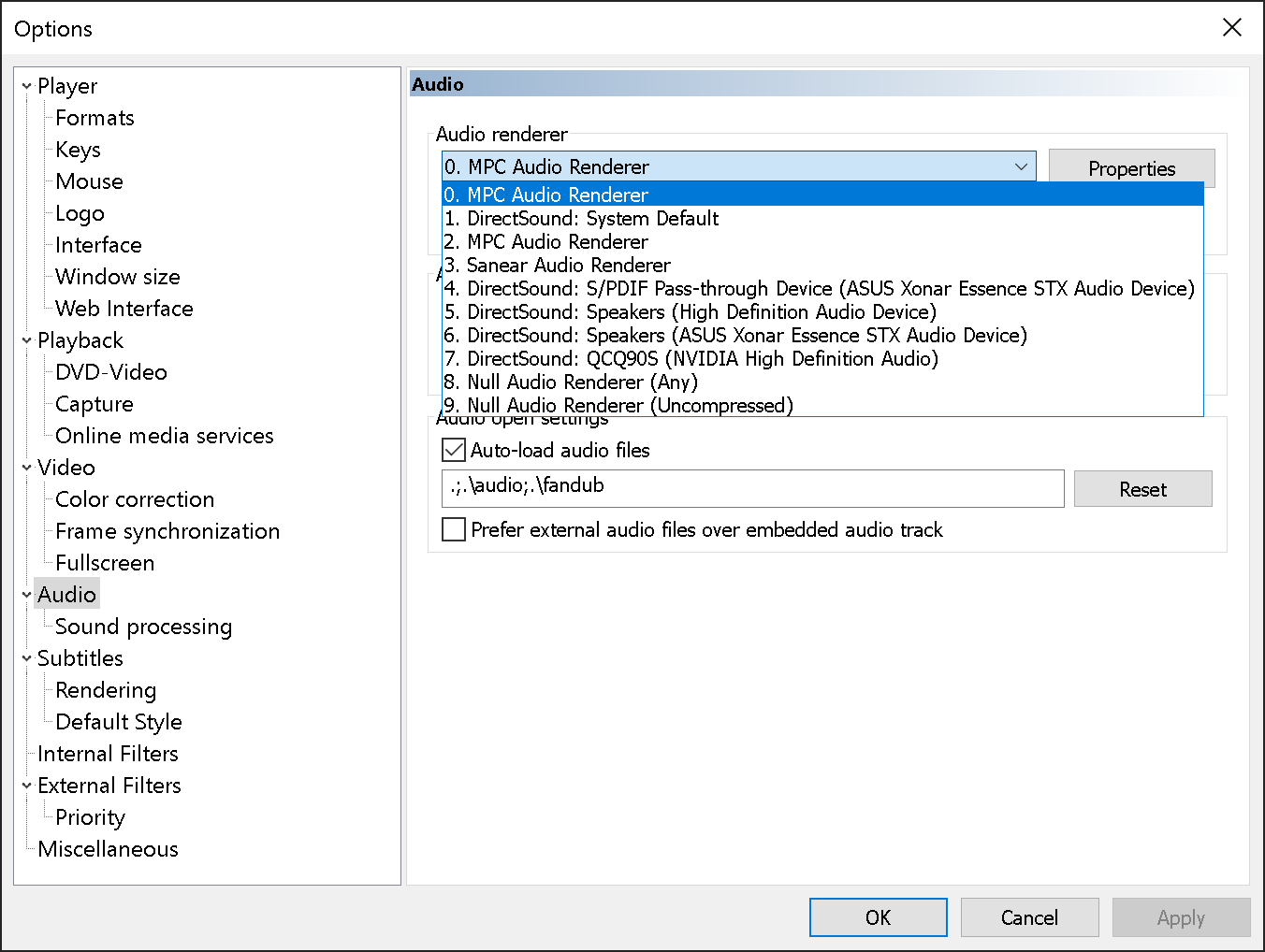Viewport: 1265px width, 952px height.
Task: Cancel the Options dialog
Action: point(1030,917)
